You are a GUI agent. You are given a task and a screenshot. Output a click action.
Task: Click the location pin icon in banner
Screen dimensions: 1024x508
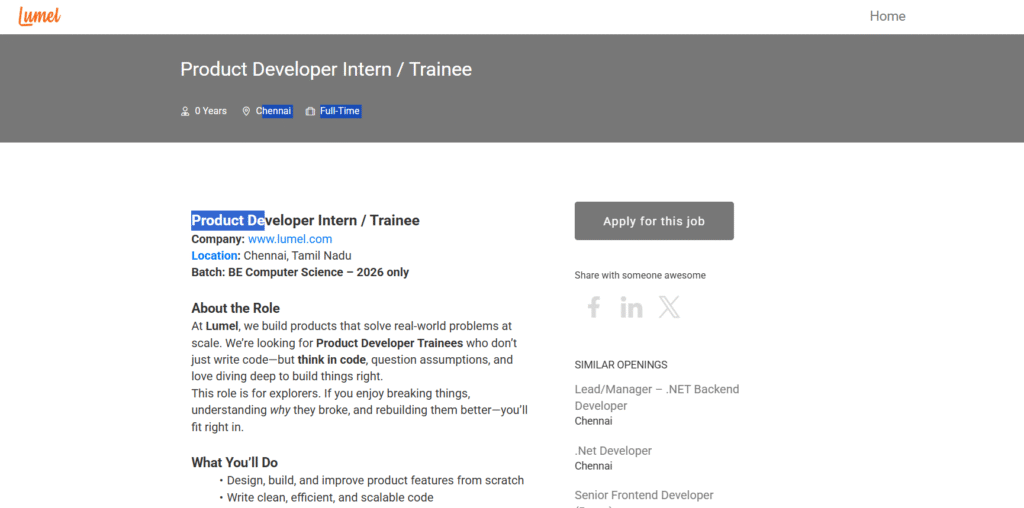point(246,111)
